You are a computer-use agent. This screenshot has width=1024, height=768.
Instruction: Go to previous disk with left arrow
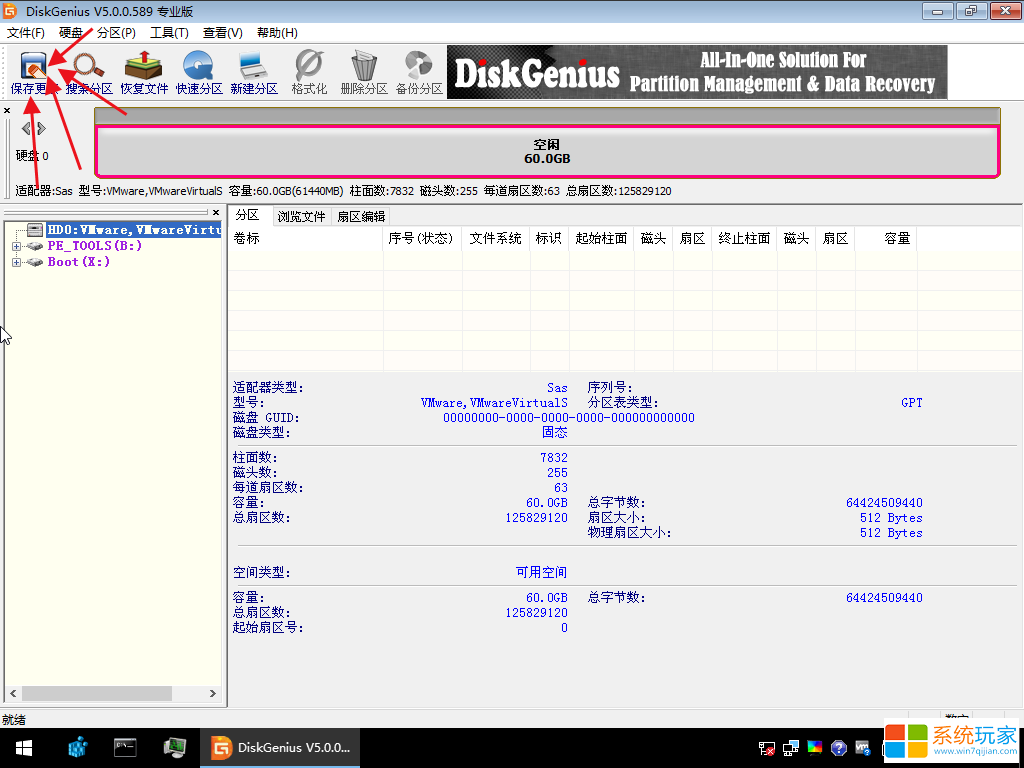point(26,128)
